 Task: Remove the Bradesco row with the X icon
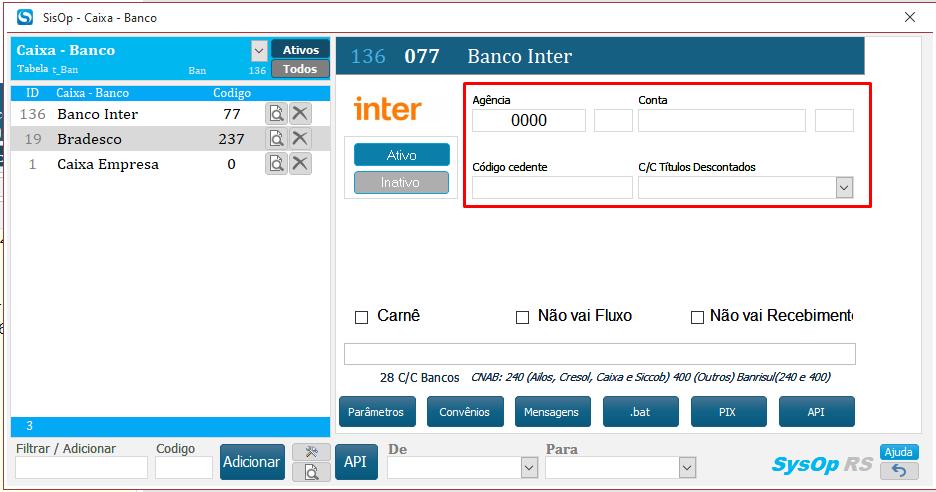pos(300,139)
